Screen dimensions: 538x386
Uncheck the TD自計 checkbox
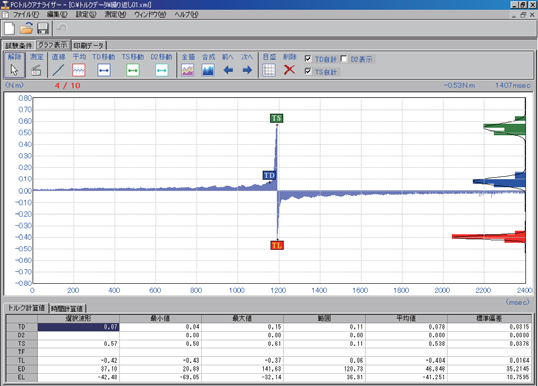pos(308,59)
